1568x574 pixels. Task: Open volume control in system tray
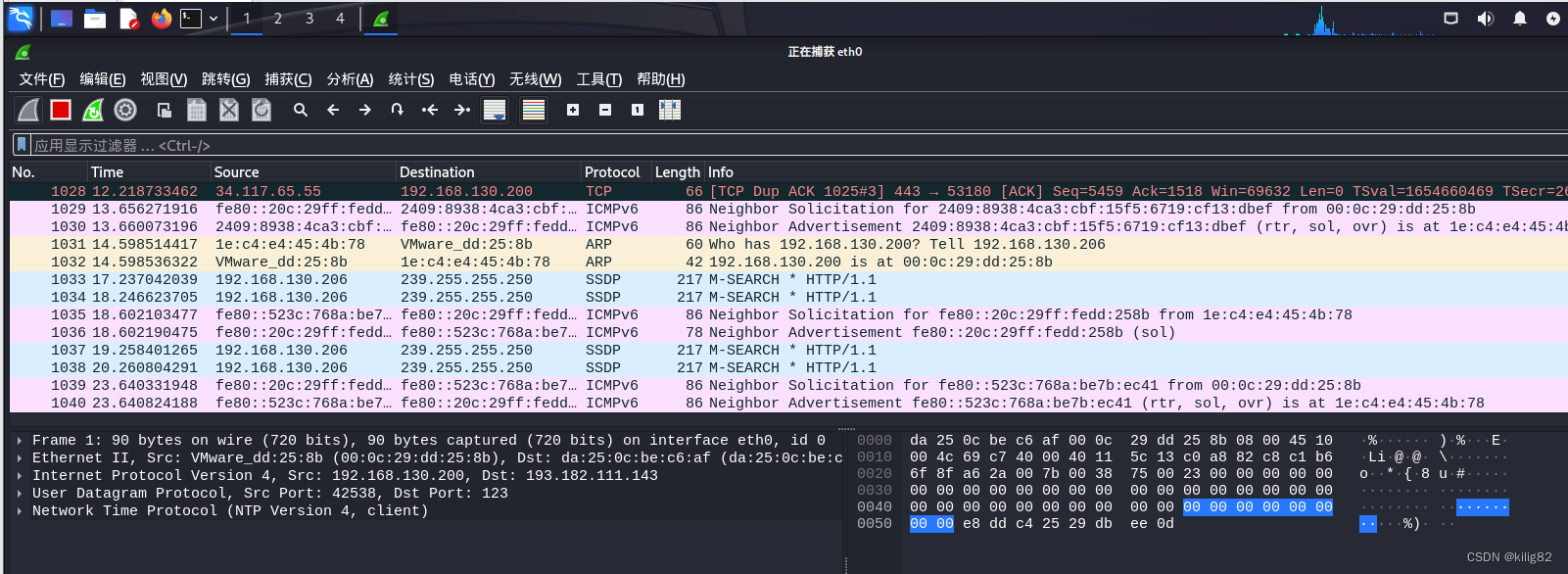1486,19
